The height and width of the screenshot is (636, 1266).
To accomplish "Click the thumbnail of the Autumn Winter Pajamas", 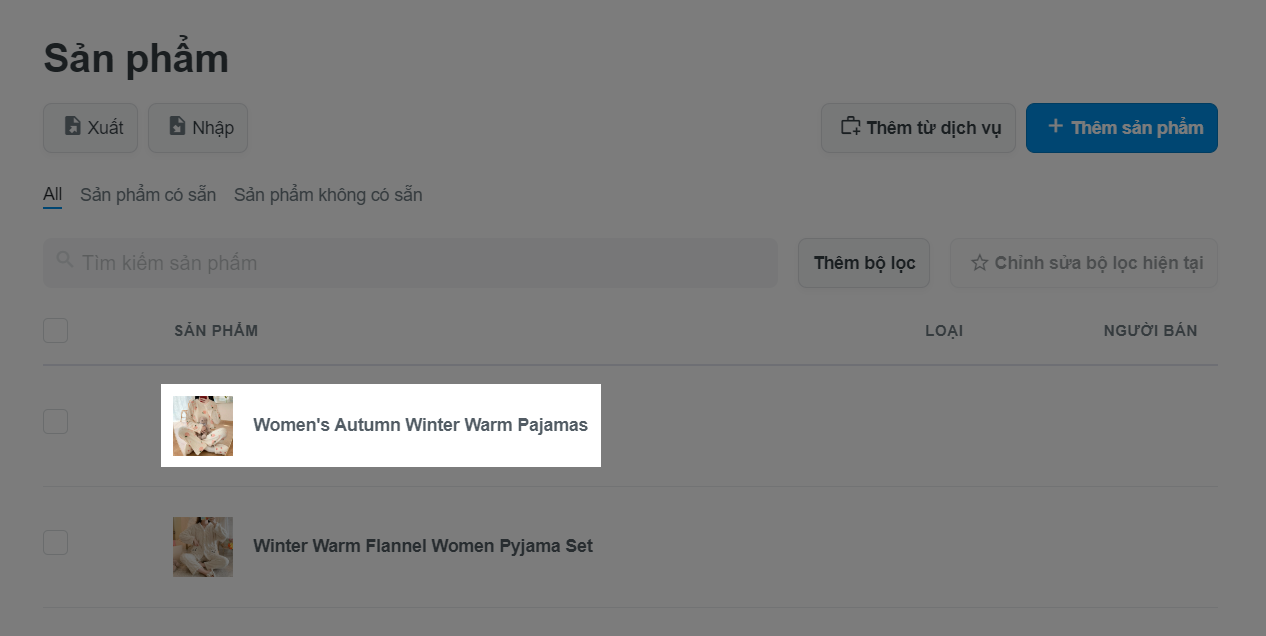I will pos(203,426).
